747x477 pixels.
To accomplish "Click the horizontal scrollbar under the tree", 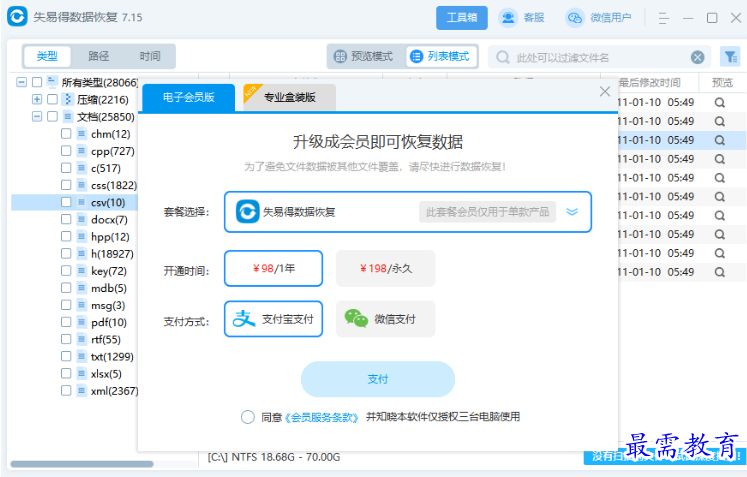I will (82, 464).
